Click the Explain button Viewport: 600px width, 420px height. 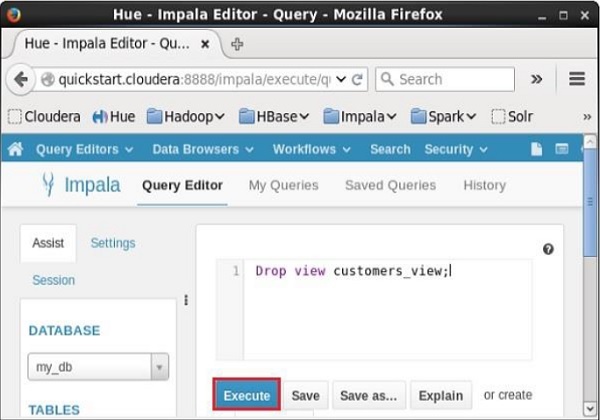coord(440,396)
